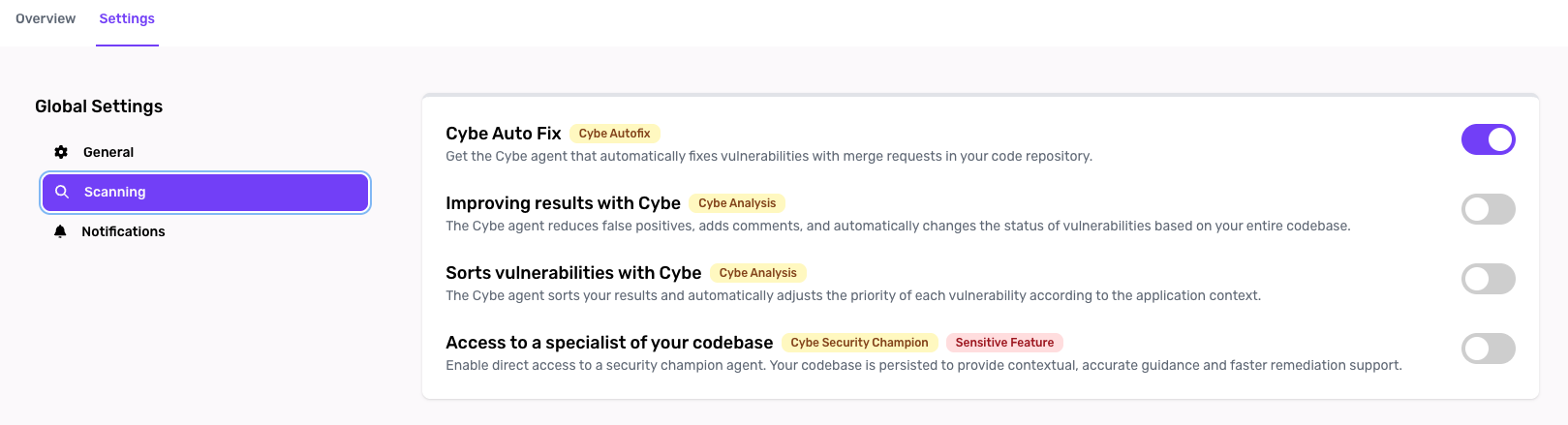The height and width of the screenshot is (425, 1568).
Task: Click Cybe Analysis badge next to Improving results
Action: [737, 203]
